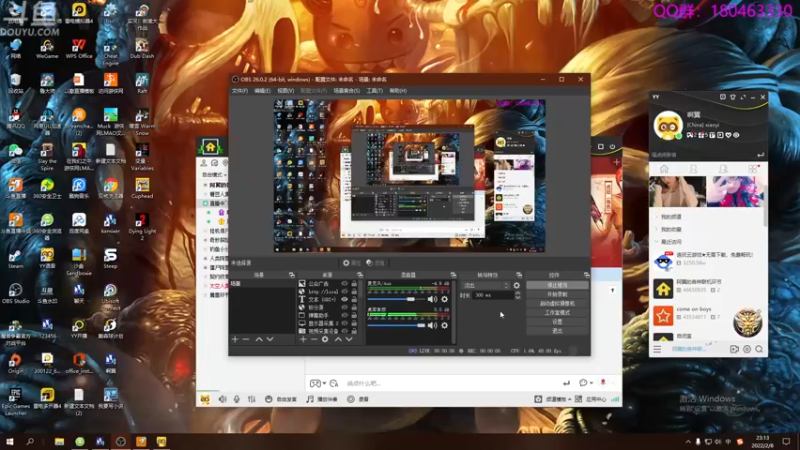The image size is (800, 450).
Task: Open transition properties gear next to 淡出
Action: tap(517, 286)
